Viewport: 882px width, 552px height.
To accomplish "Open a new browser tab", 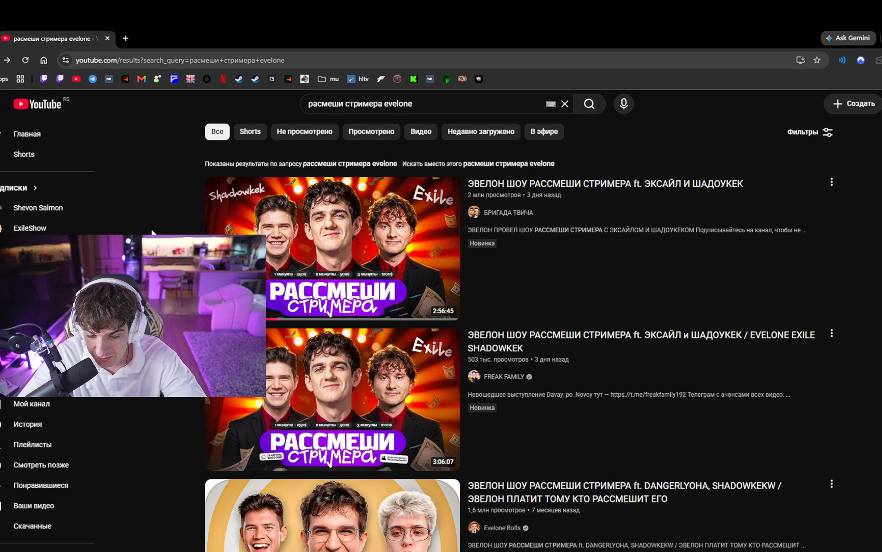I will coord(125,38).
